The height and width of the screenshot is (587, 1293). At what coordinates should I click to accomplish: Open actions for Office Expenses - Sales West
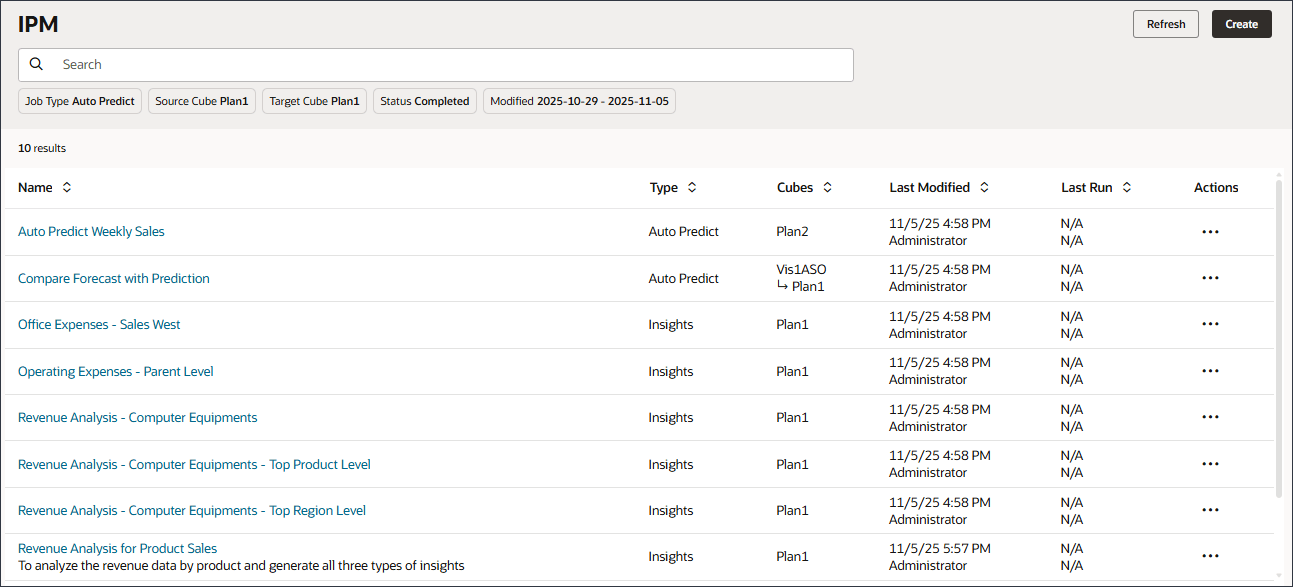[x=1210, y=324]
